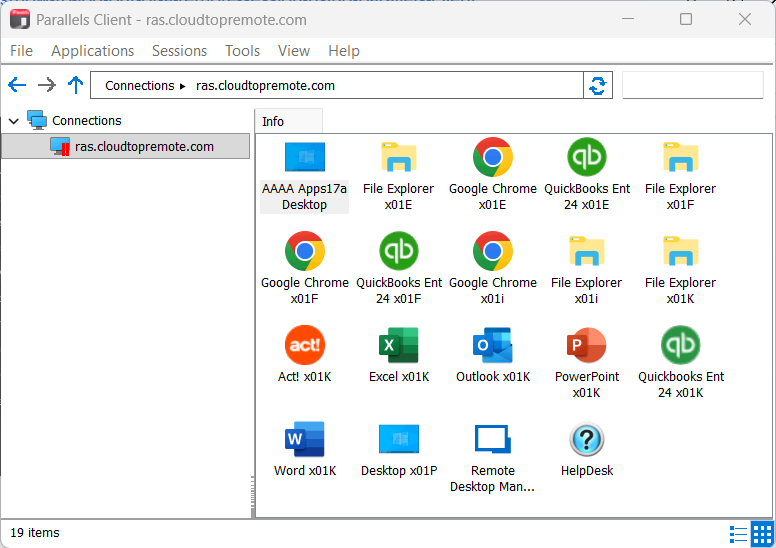Open the Act! x01K application icon
The height and width of the screenshot is (548, 776).
304,346
